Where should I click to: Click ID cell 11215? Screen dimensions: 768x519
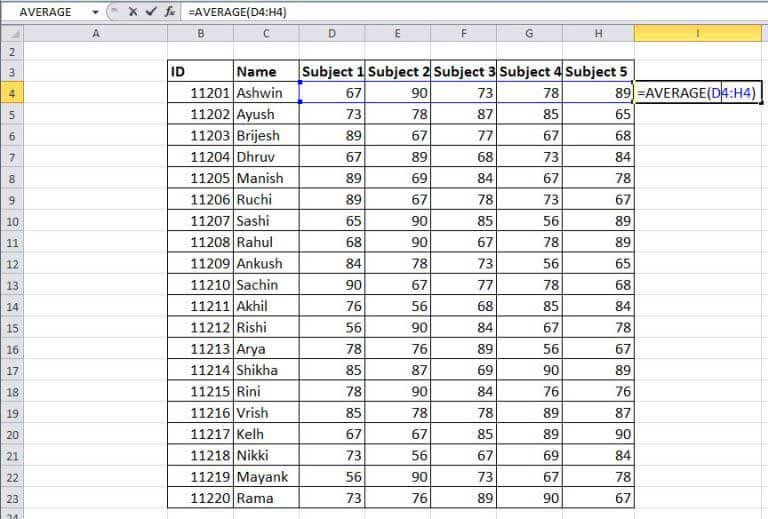[x=200, y=391]
